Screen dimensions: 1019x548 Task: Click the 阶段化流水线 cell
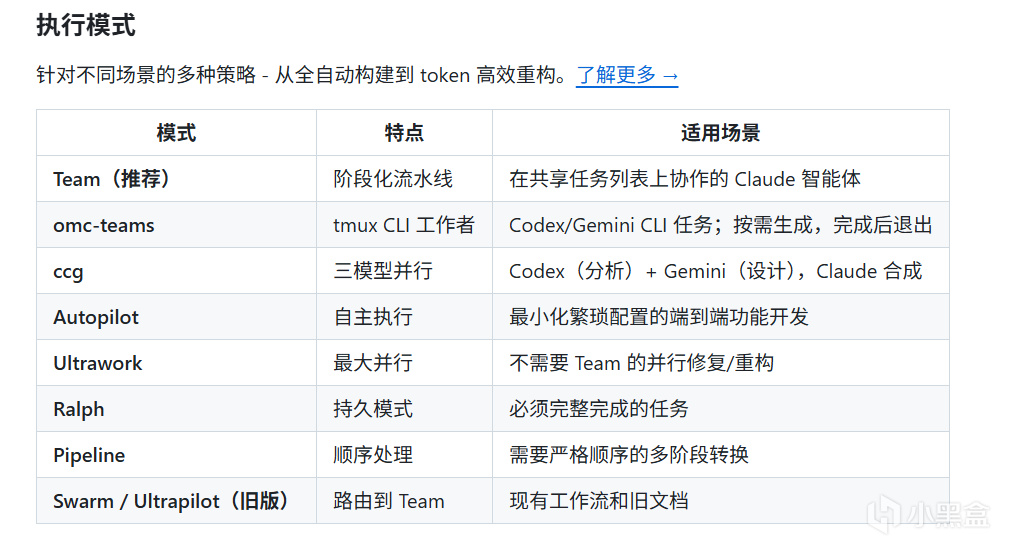[404, 179]
